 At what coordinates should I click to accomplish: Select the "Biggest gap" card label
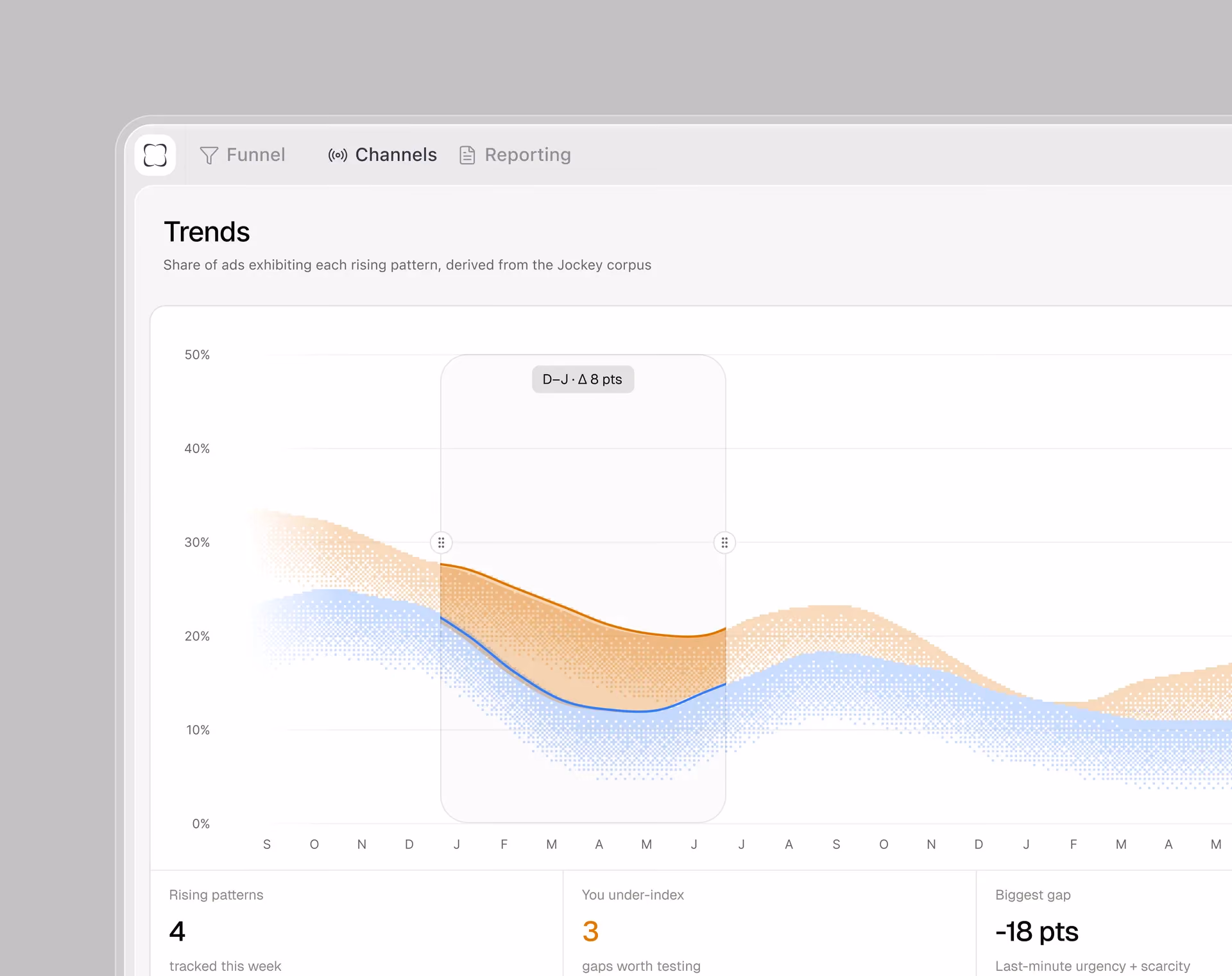click(x=1033, y=895)
